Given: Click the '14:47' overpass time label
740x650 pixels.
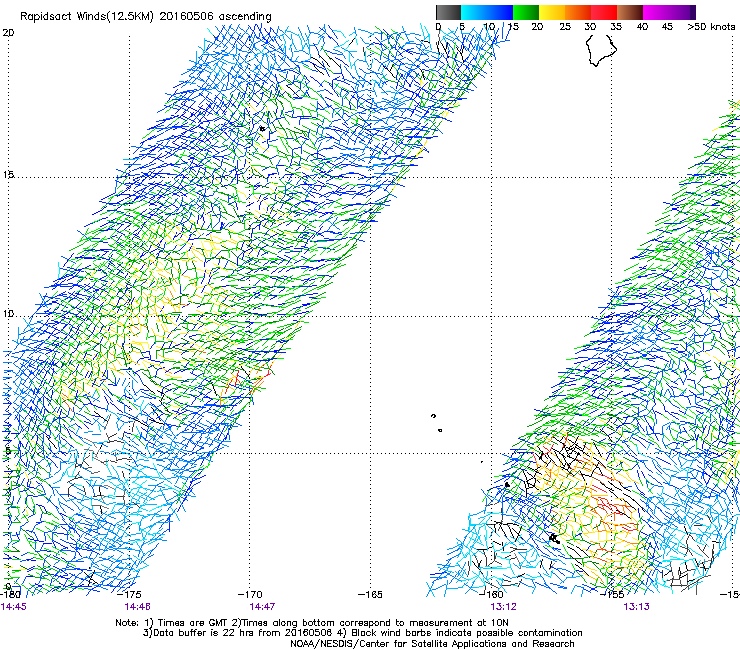Looking at the screenshot, I should (262, 607).
